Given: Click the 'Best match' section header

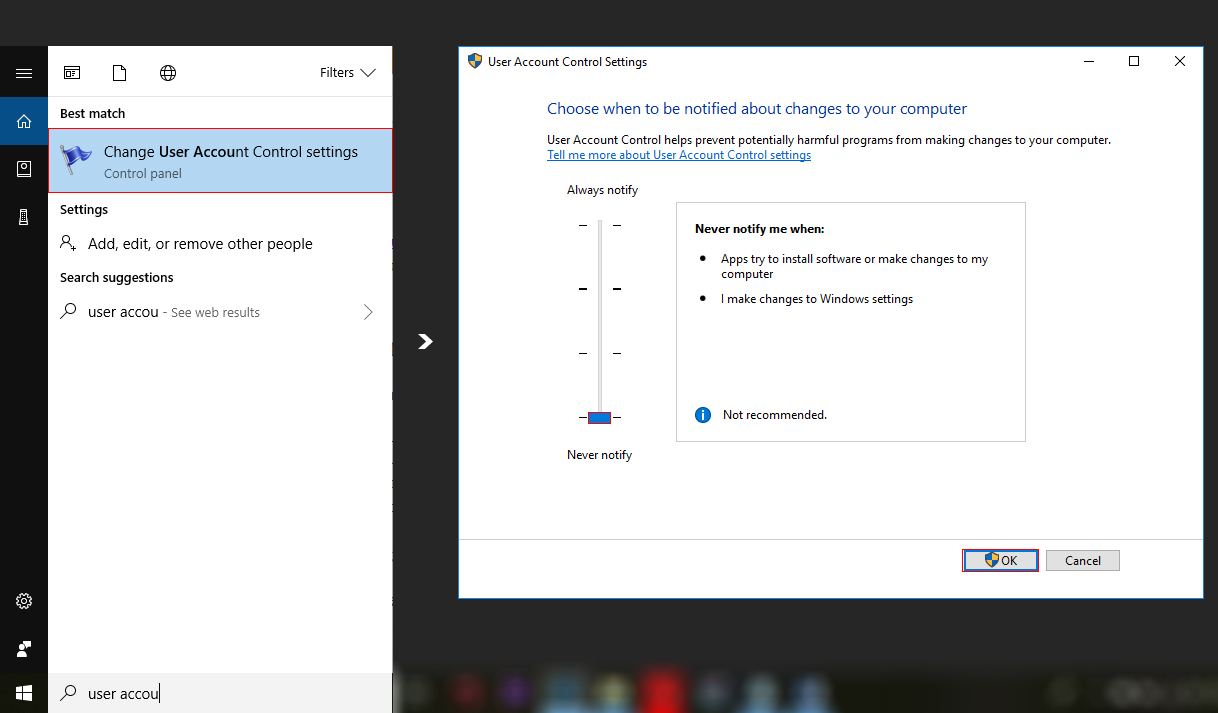Looking at the screenshot, I should click(x=93, y=114).
